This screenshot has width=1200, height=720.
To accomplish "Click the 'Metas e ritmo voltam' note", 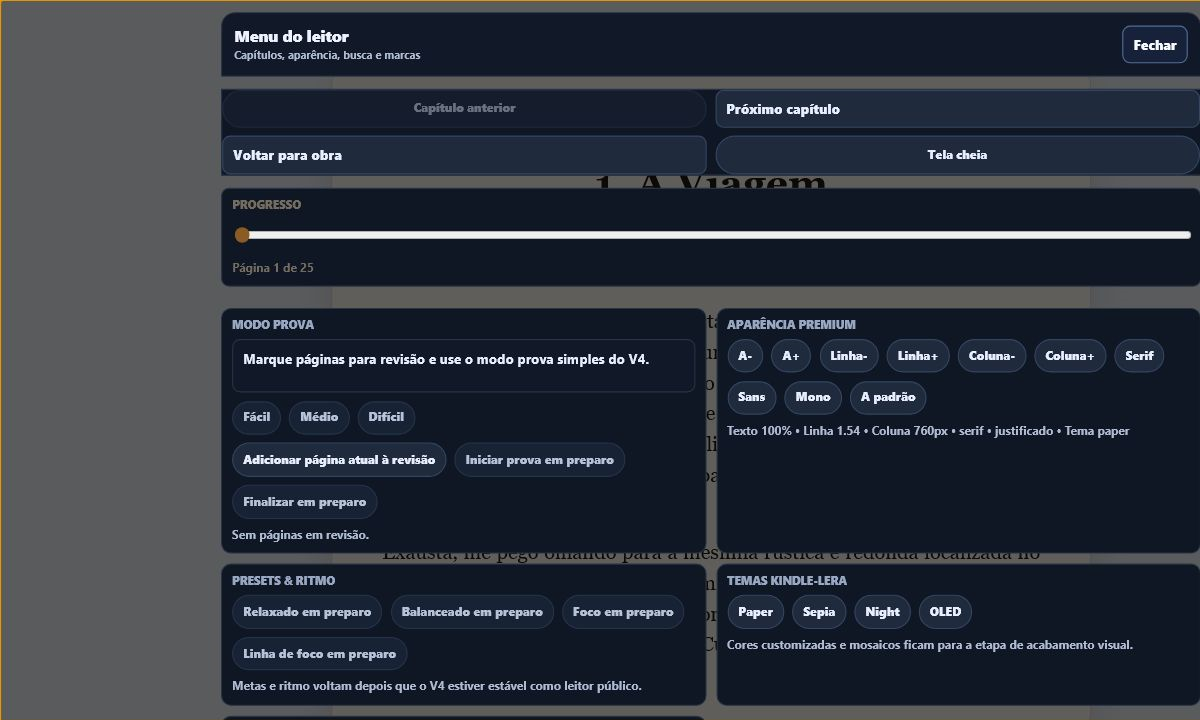I will click(437, 686).
